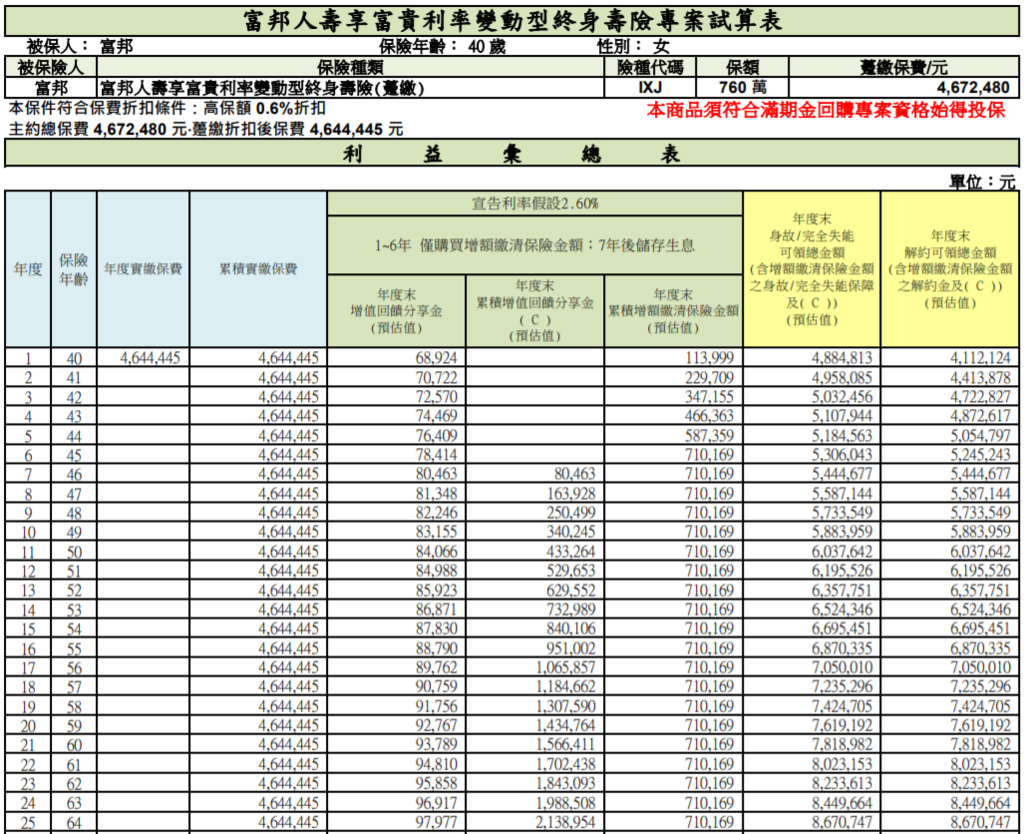The height and width of the screenshot is (834, 1024).
Task: Click surrender value 5,054,797
Action: [980, 436]
